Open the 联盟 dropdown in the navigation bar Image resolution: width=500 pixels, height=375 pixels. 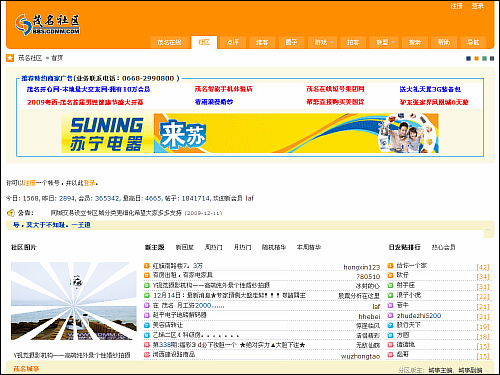pos(385,42)
